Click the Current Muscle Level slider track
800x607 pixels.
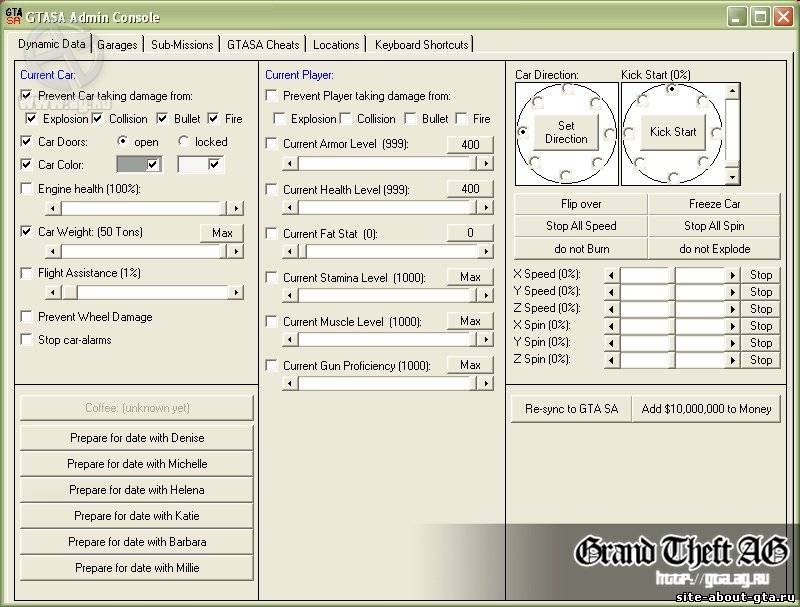click(388, 339)
